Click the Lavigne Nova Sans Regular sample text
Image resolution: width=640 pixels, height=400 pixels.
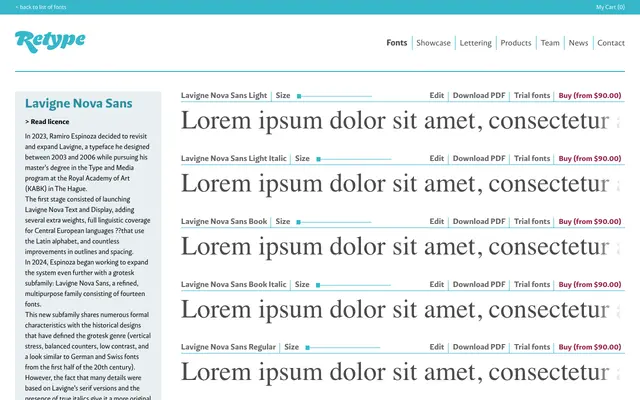click(x=400, y=373)
